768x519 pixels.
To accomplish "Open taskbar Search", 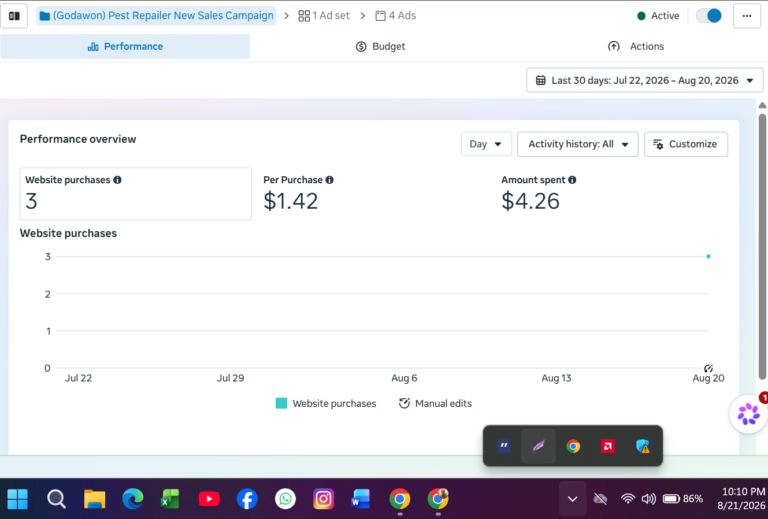I will pos(56,499).
